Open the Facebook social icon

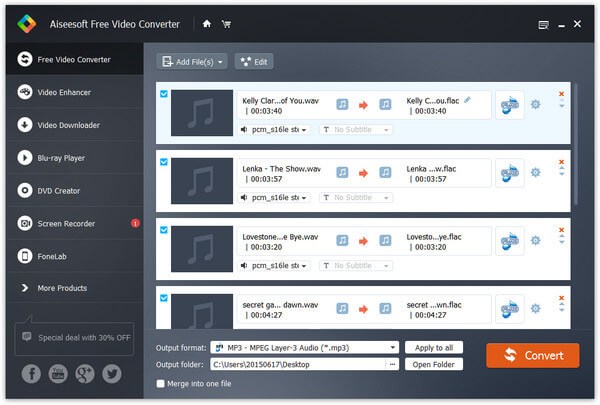(x=31, y=374)
